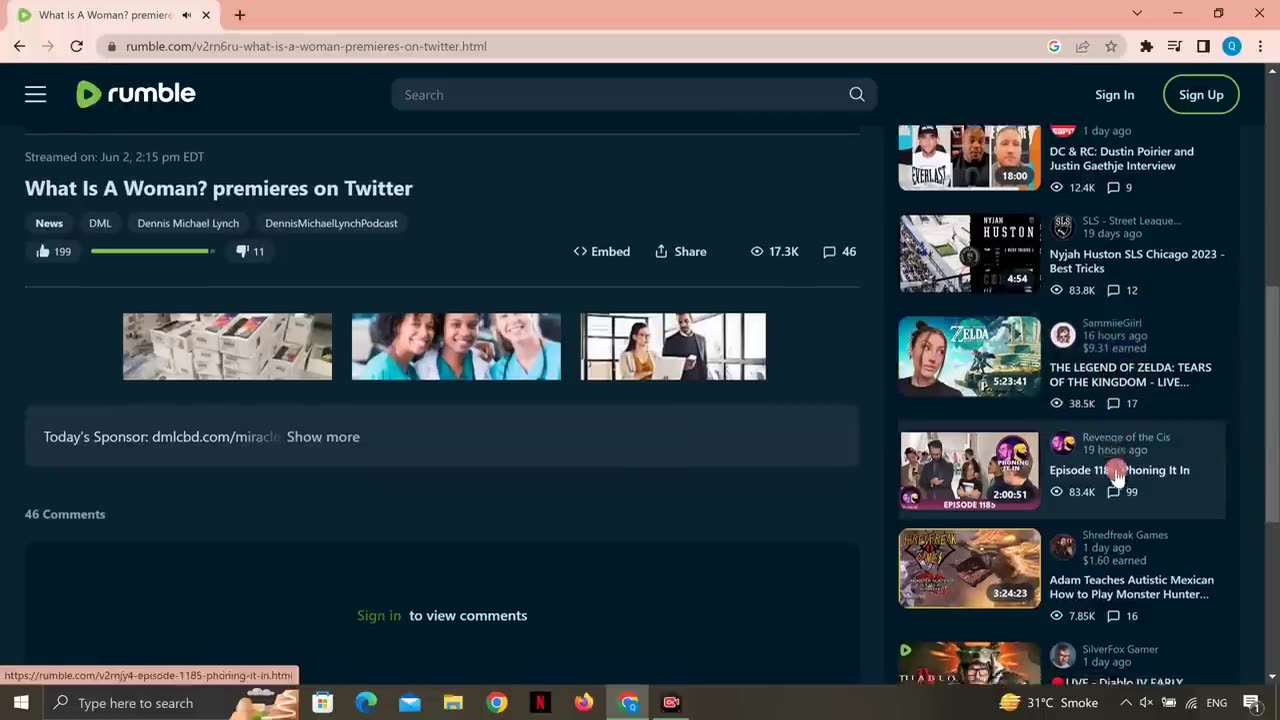This screenshot has width=1280, height=720.
Task: Open Dustin Poirier interview video thumbnail
Action: [x=969, y=157]
